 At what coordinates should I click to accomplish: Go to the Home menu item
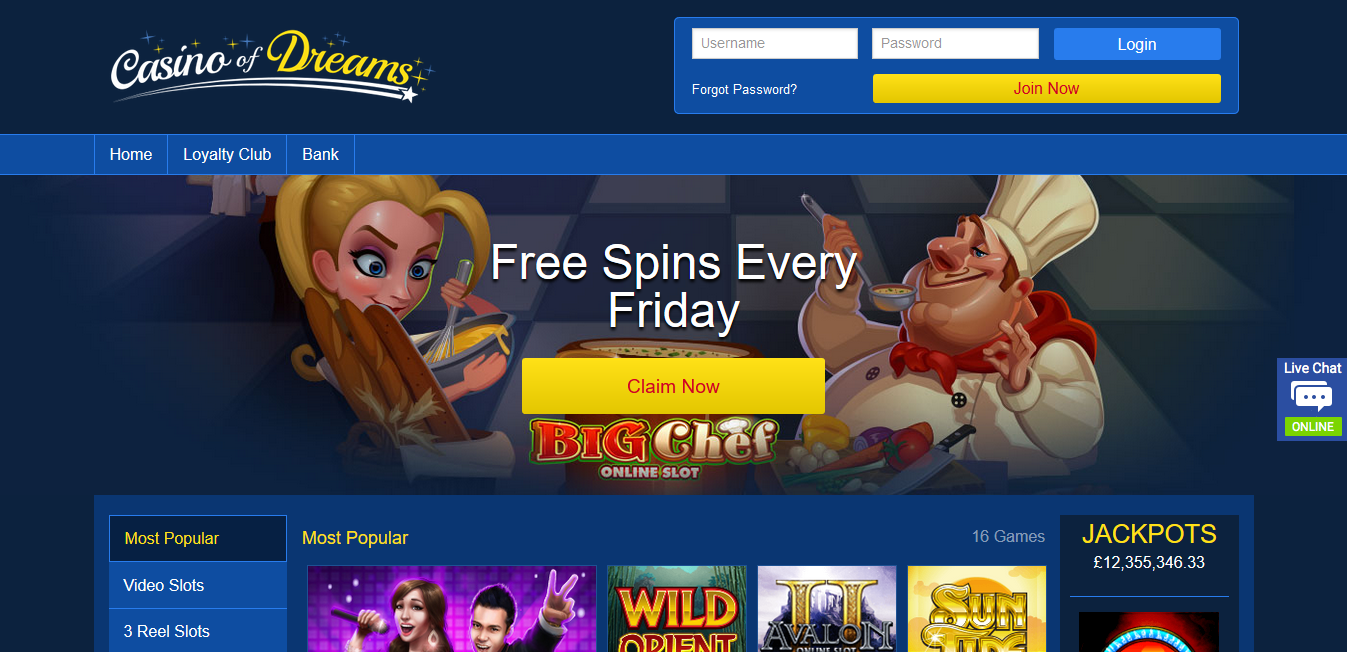(131, 155)
